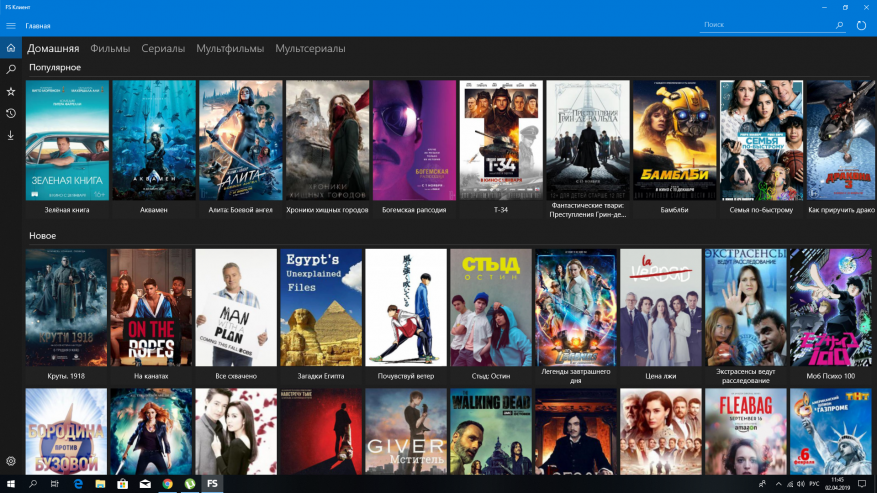Open the Windows Start menu
The image size is (877, 493).
coord(11,483)
